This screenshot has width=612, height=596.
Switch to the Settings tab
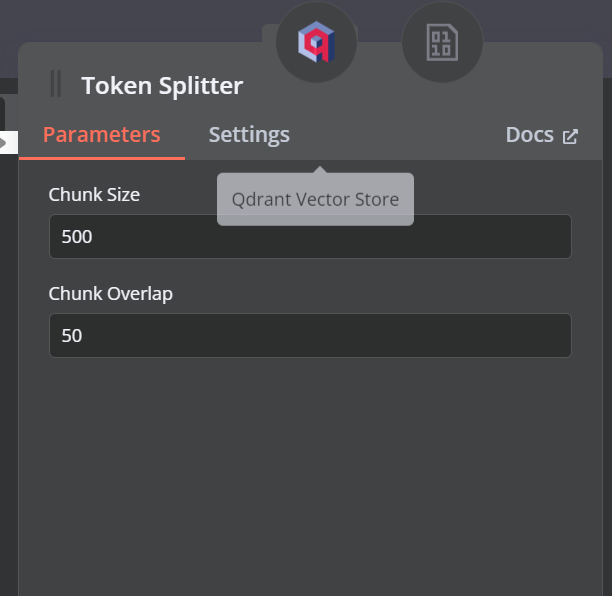(x=249, y=135)
